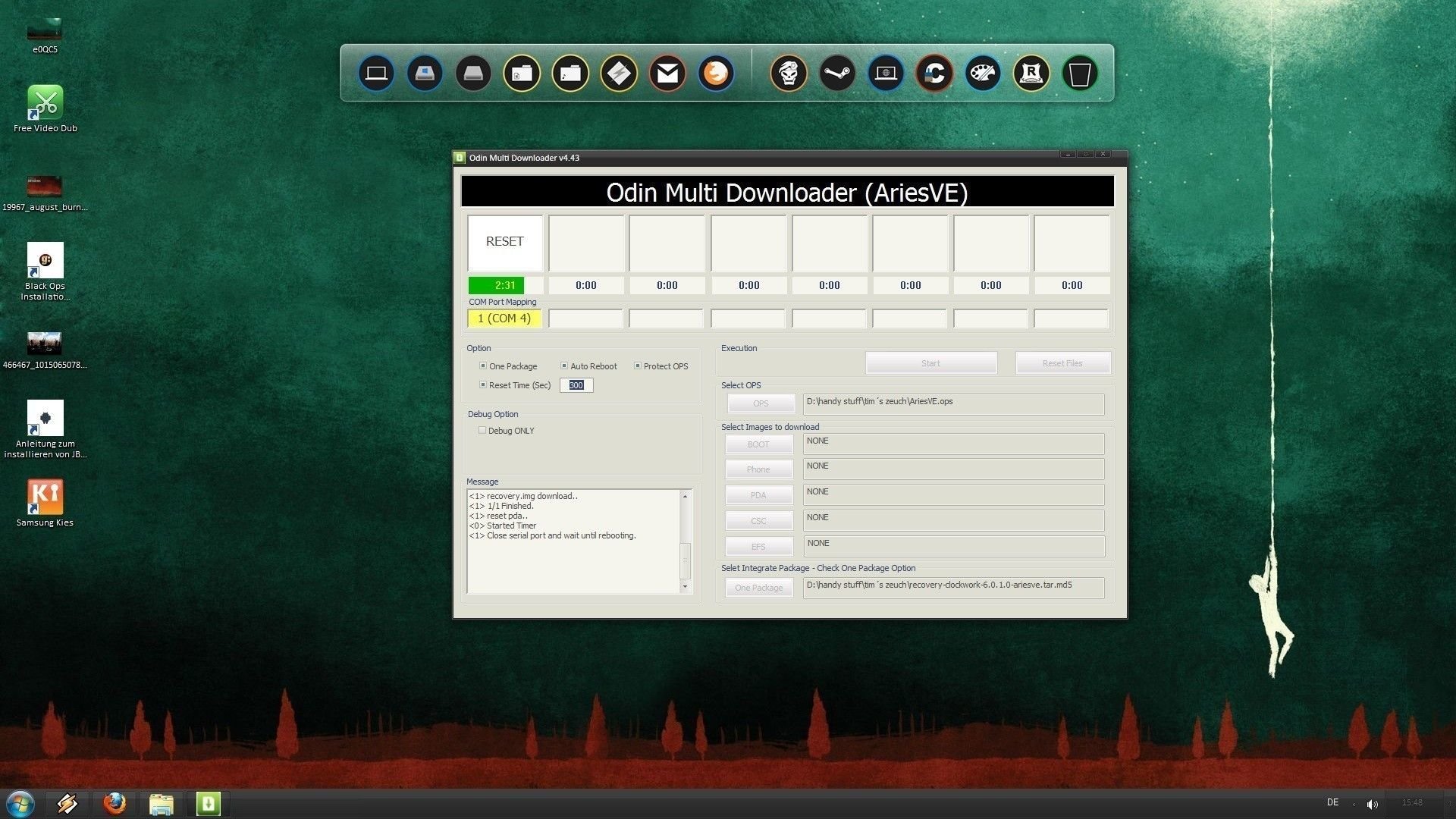Open Free Video Dub desktop shortcut

(x=45, y=108)
